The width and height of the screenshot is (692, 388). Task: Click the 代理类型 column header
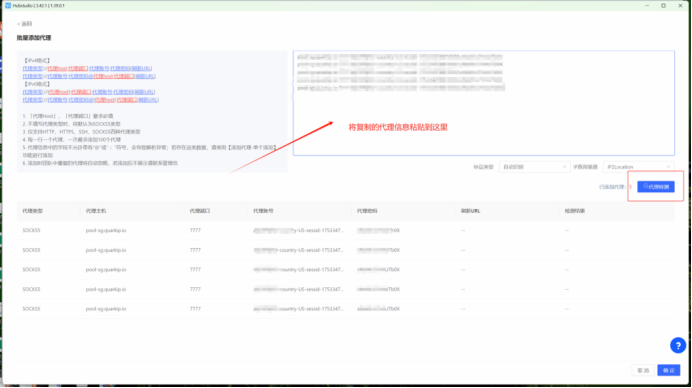pos(33,211)
